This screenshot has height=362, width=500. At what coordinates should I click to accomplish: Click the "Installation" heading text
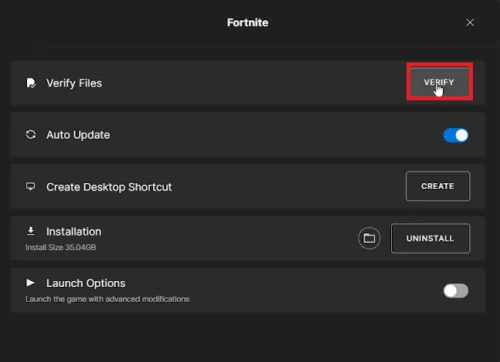(74, 231)
